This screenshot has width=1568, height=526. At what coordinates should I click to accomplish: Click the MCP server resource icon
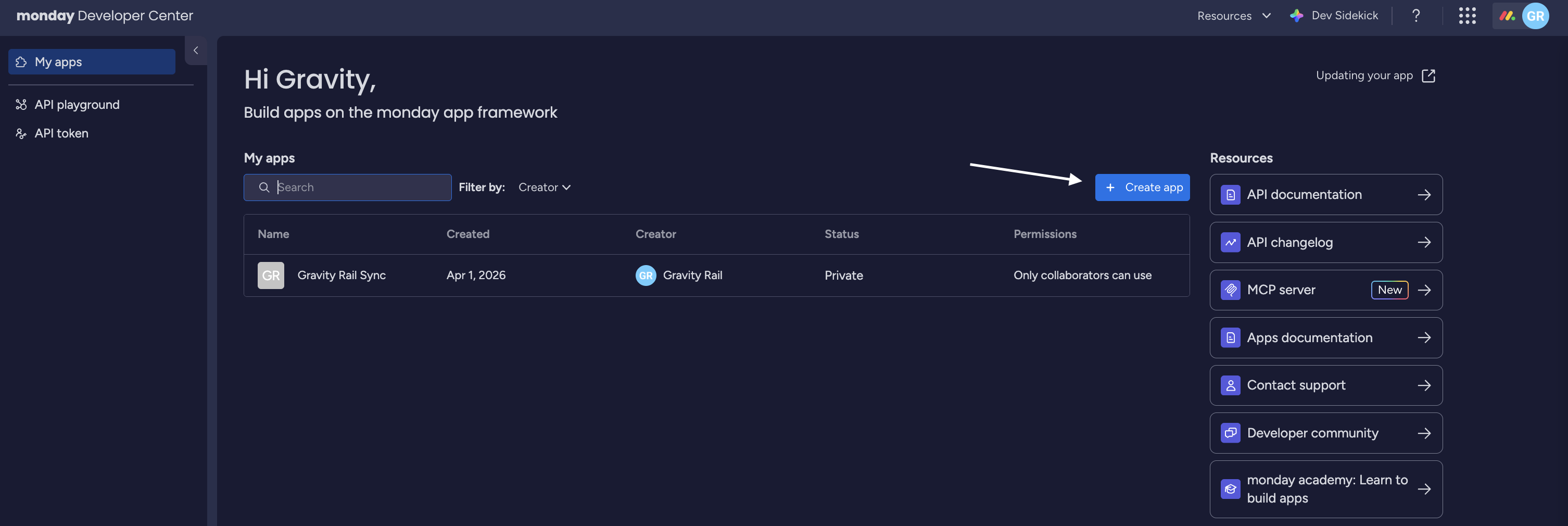pyautogui.click(x=1230, y=290)
